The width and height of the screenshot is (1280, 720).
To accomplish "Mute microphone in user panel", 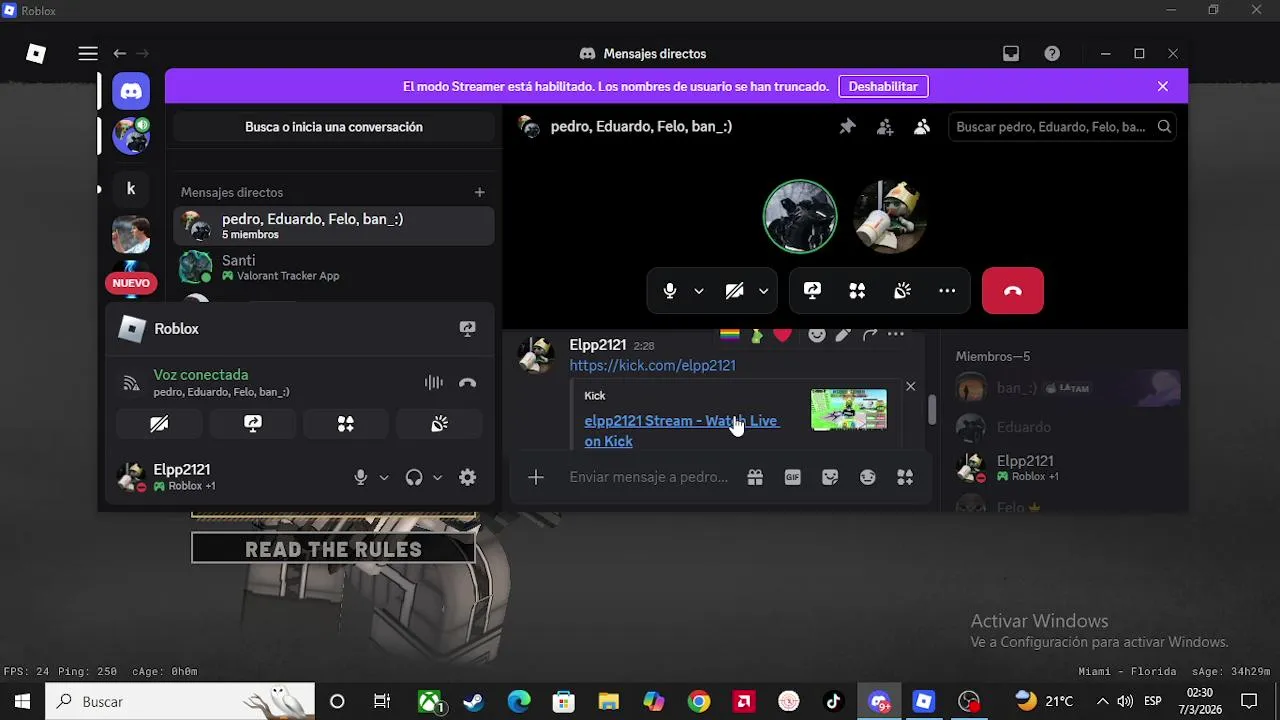I will (361, 478).
